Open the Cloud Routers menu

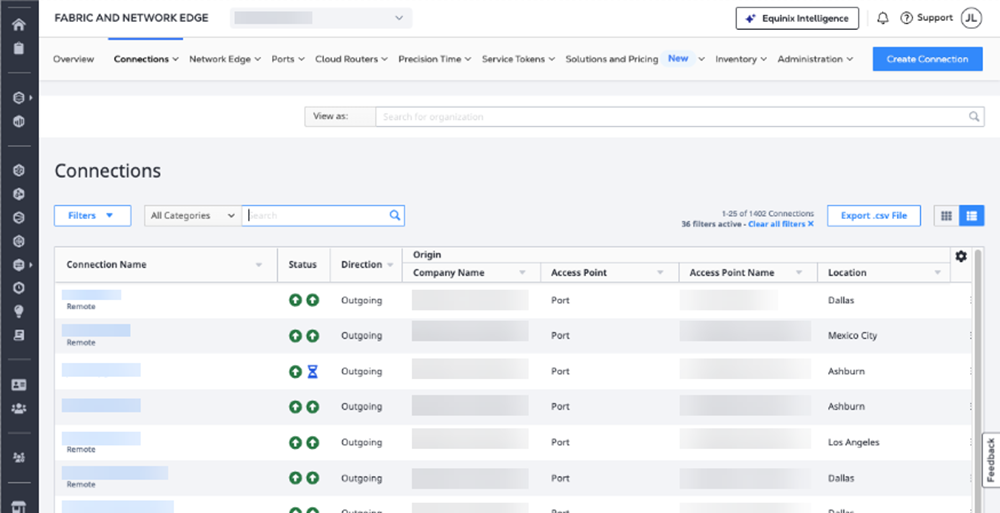(352, 59)
